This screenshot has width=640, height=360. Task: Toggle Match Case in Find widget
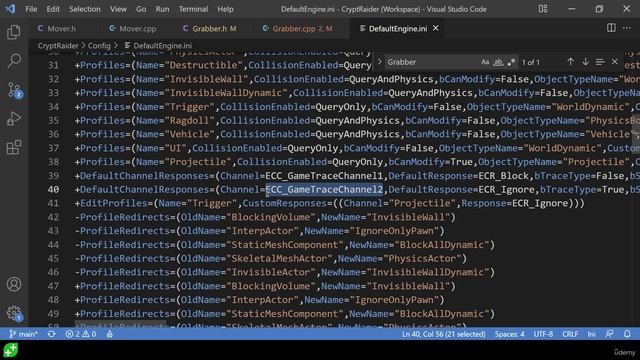(485, 62)
